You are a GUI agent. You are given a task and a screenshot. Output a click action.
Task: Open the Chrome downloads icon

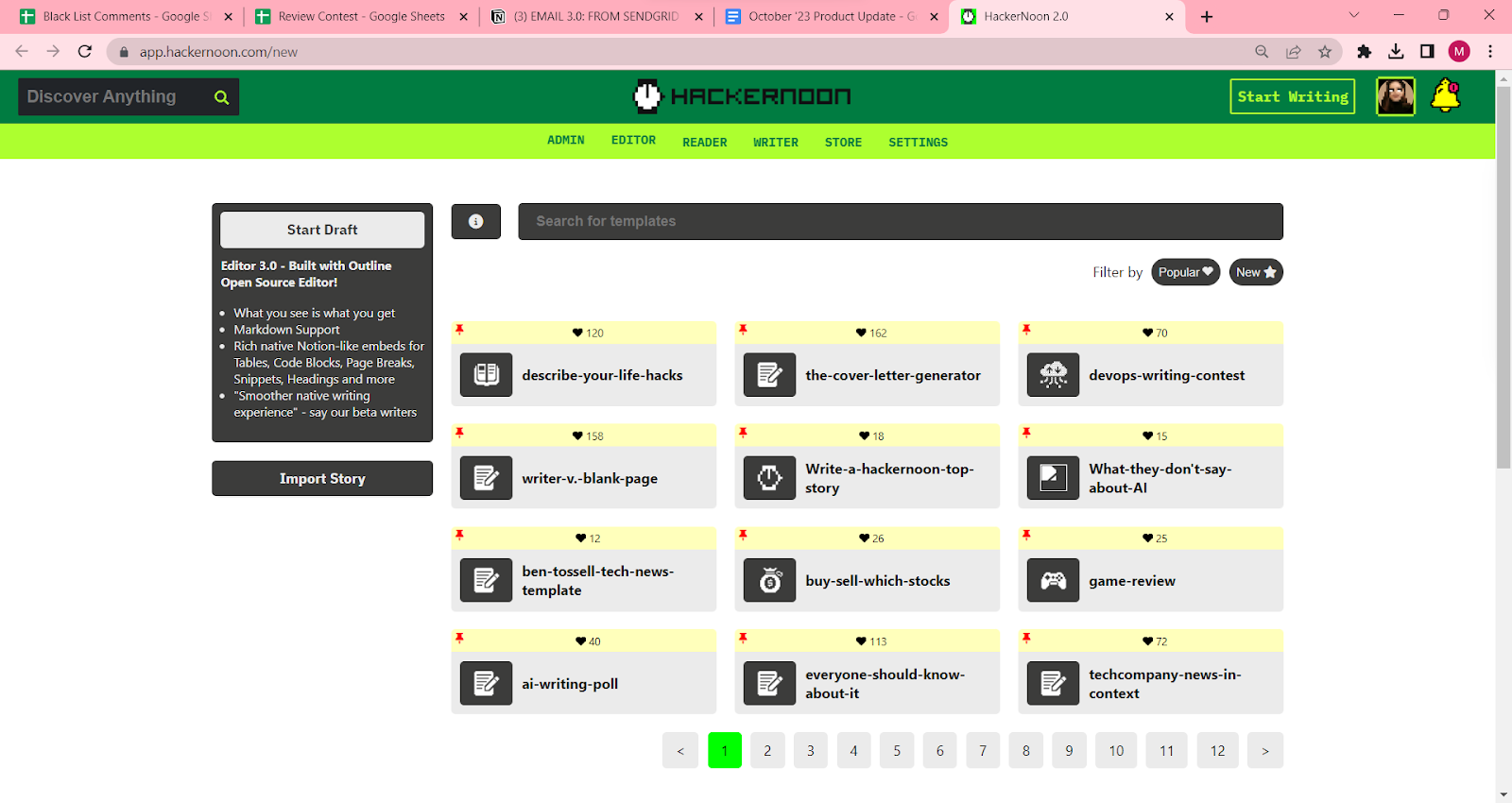point(1396,52)
